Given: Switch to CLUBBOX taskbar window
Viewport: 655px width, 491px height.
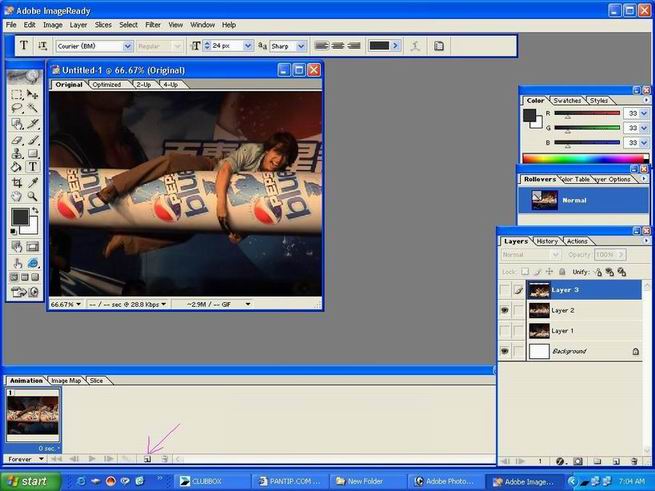Looking at the screenshot, I should (212, 481).
